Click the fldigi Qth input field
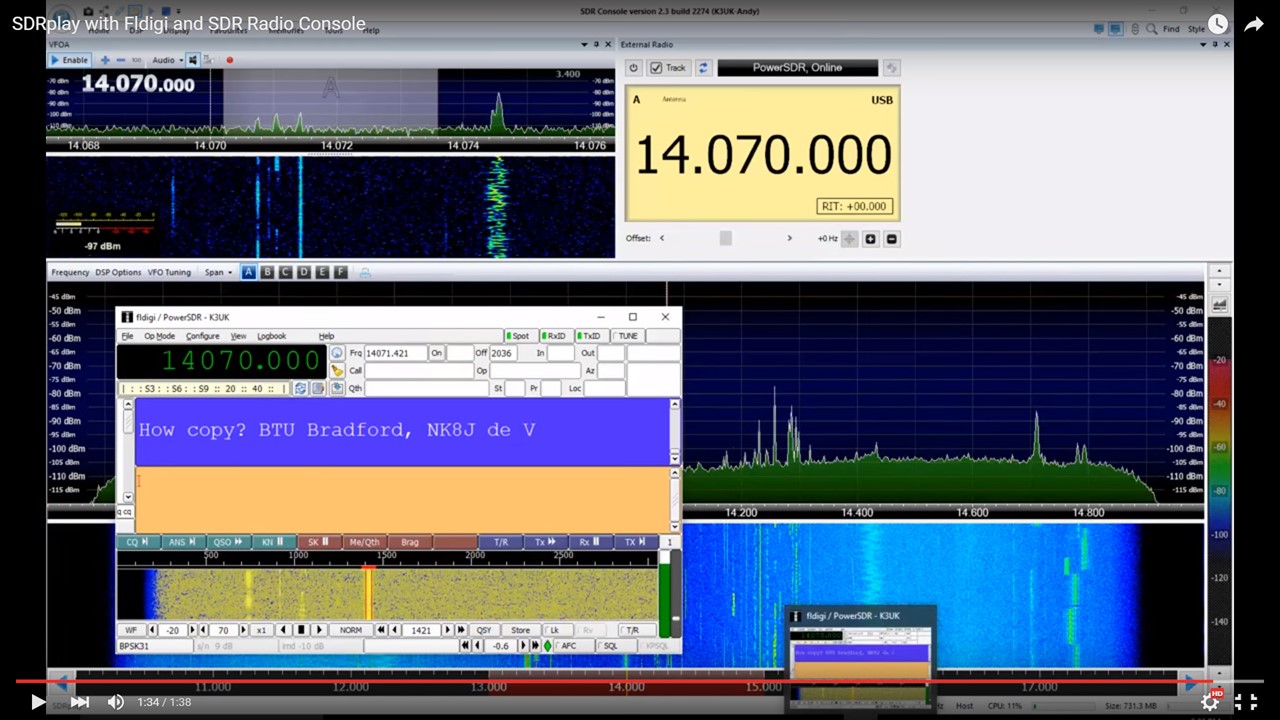Screen dimensions: 1280x720 427,388
